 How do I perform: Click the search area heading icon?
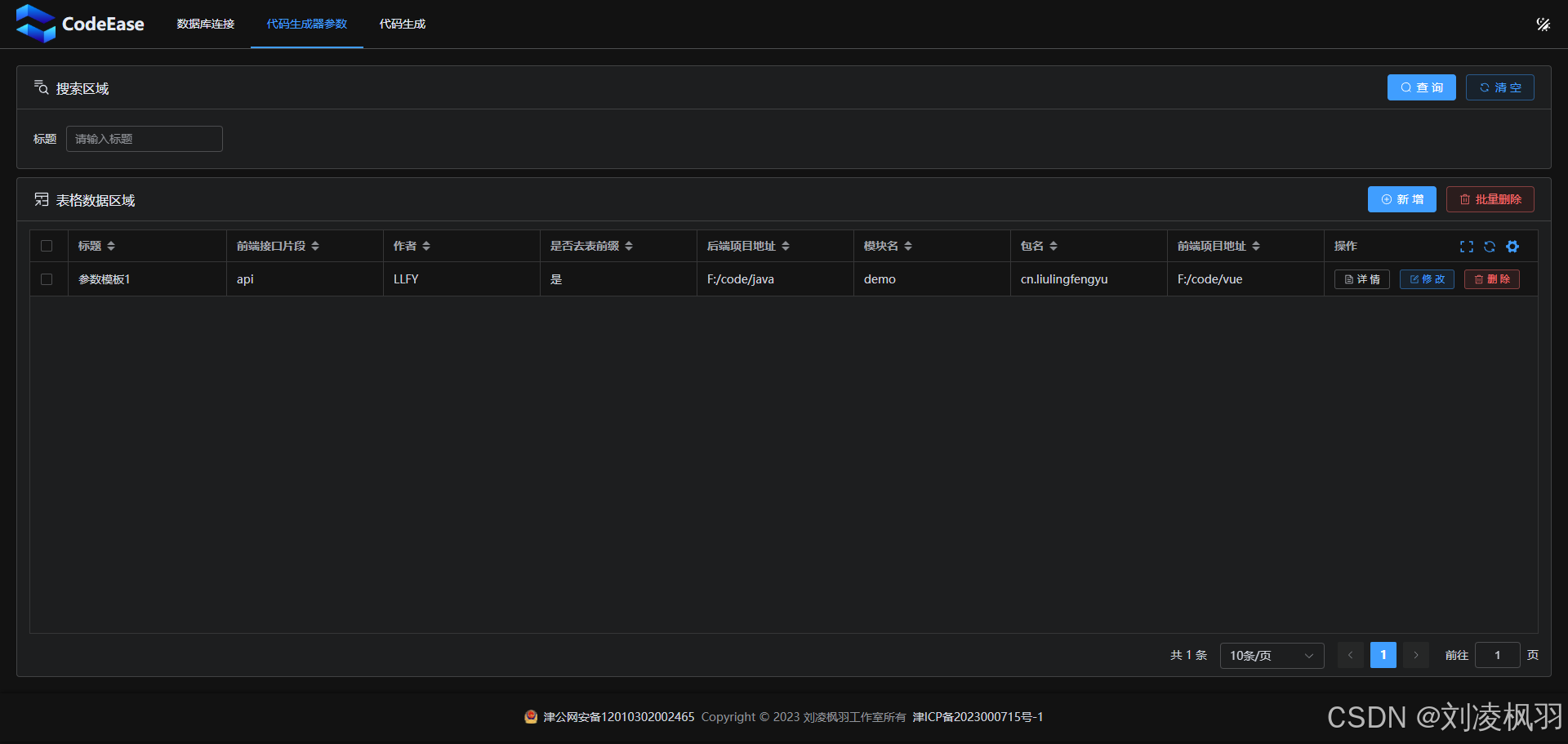(x=41, y=87)
